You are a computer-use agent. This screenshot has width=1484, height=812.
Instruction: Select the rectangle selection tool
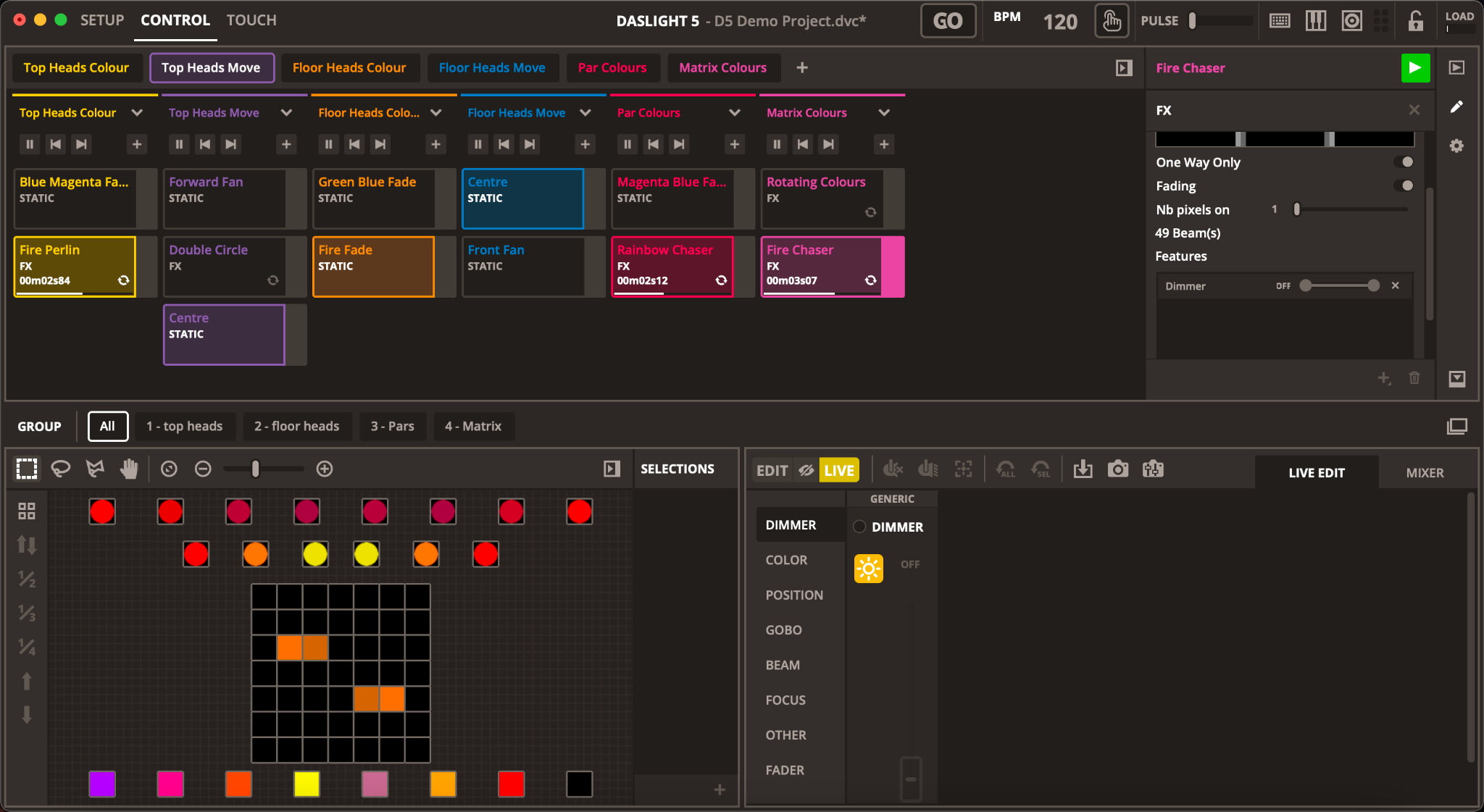(27, 469)
